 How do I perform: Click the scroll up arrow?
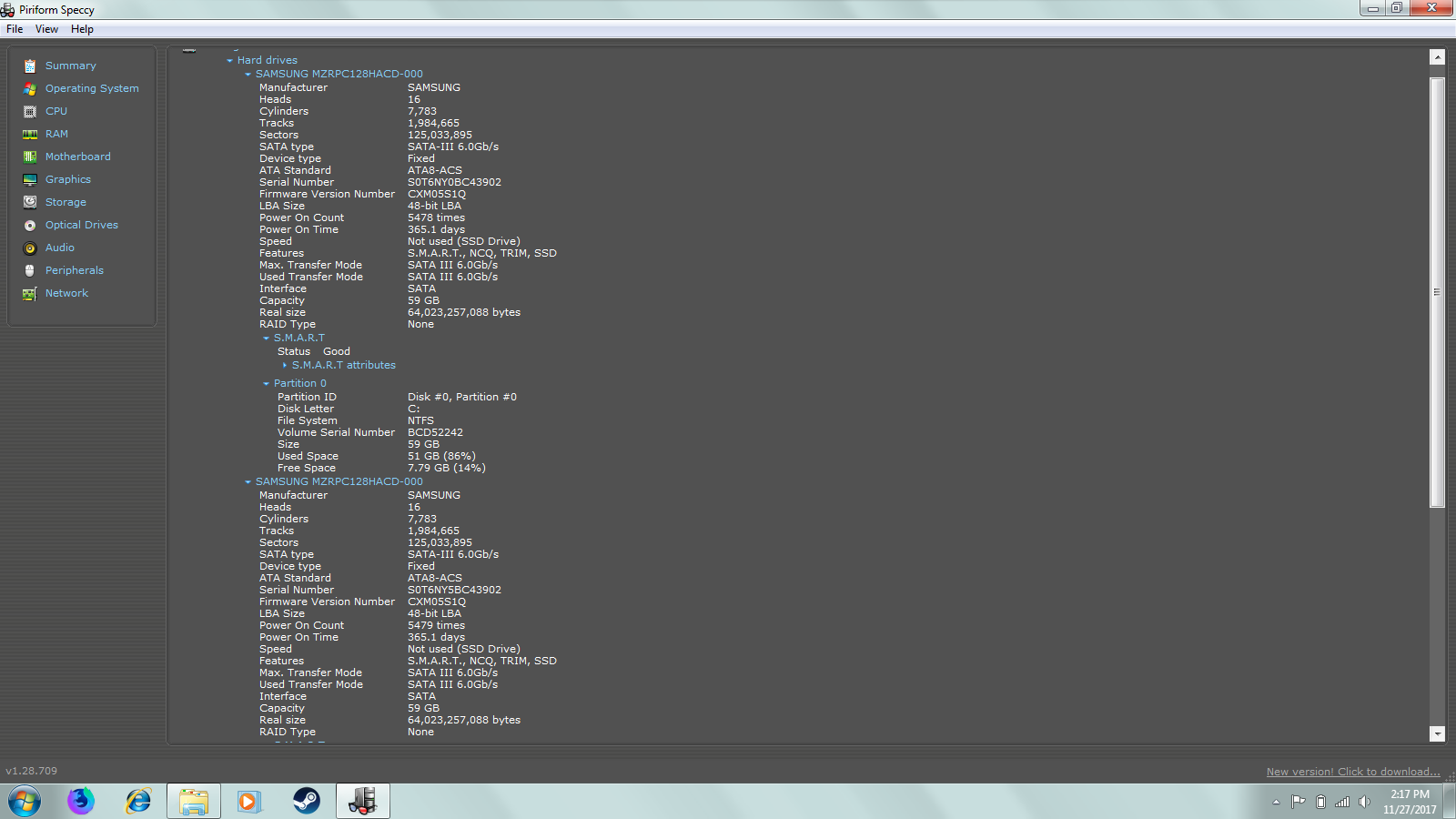click(x=1438, y=57)
